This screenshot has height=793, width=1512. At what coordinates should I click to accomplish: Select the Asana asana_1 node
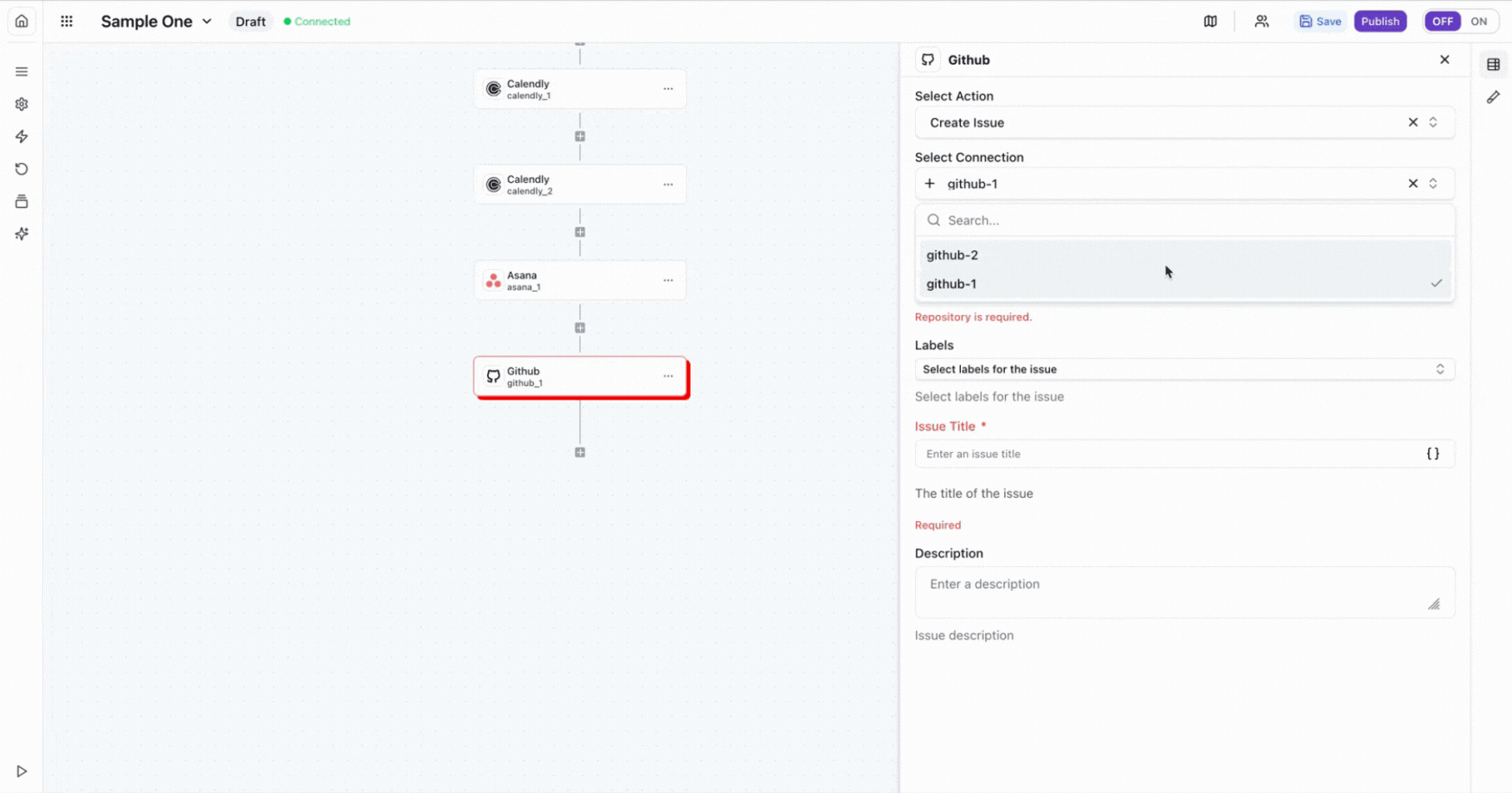click(580, 280)
